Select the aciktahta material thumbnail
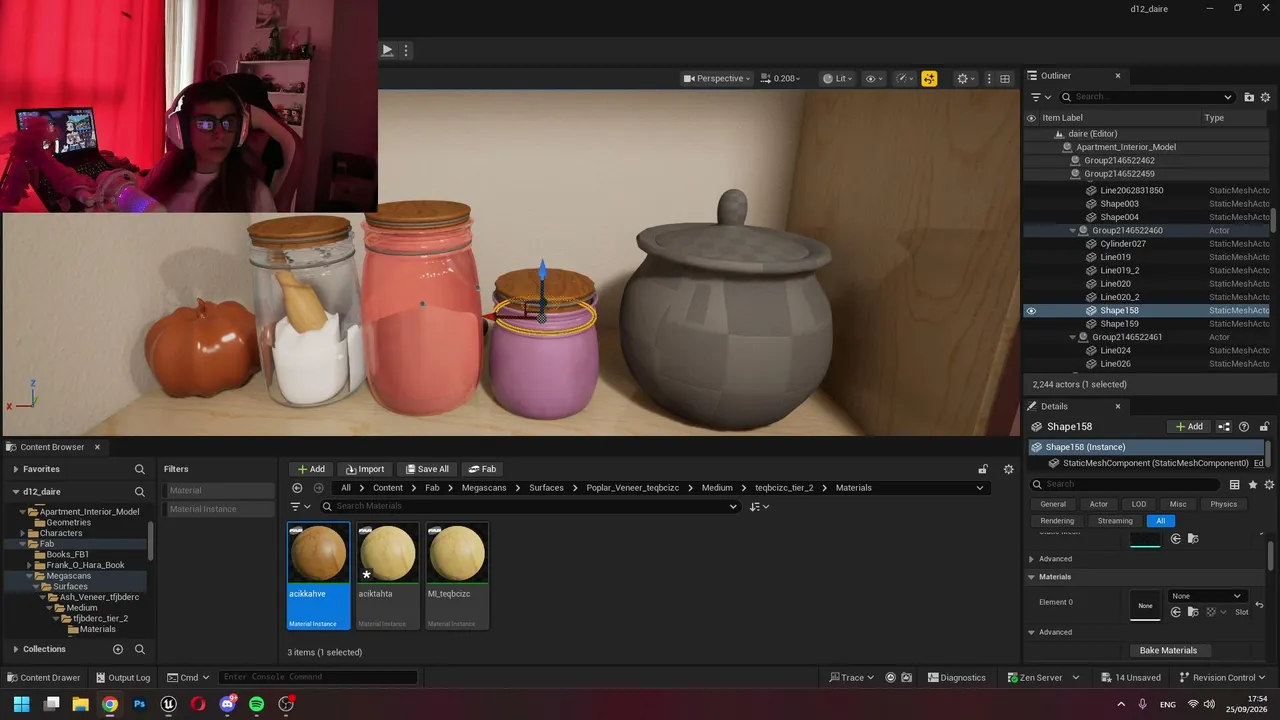Image resolution: width=1280 pixels, height=720 pixels. pos(387,576)
